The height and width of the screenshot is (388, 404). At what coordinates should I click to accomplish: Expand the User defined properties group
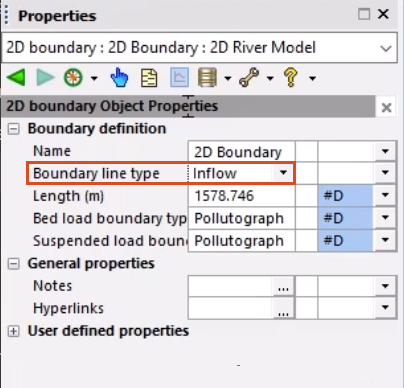(x=13, y=331)
